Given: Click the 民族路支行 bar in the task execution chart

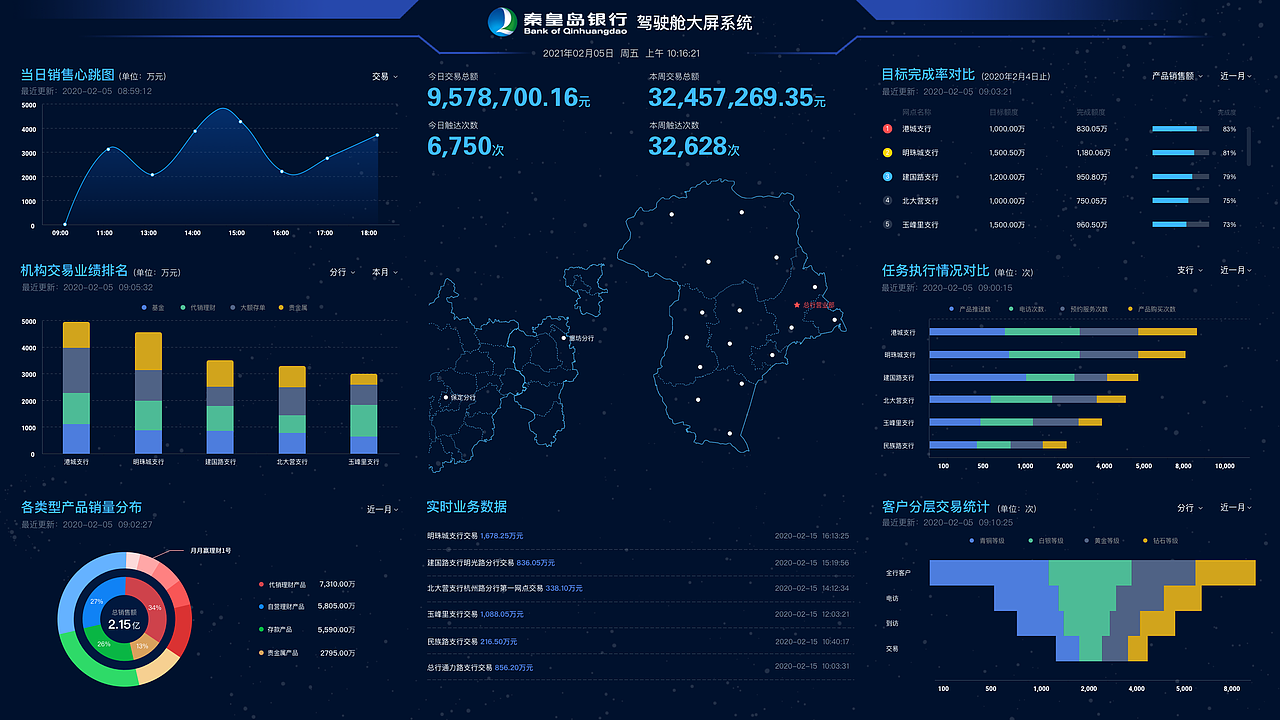Looking at the screenshot, I should [998, 445].
